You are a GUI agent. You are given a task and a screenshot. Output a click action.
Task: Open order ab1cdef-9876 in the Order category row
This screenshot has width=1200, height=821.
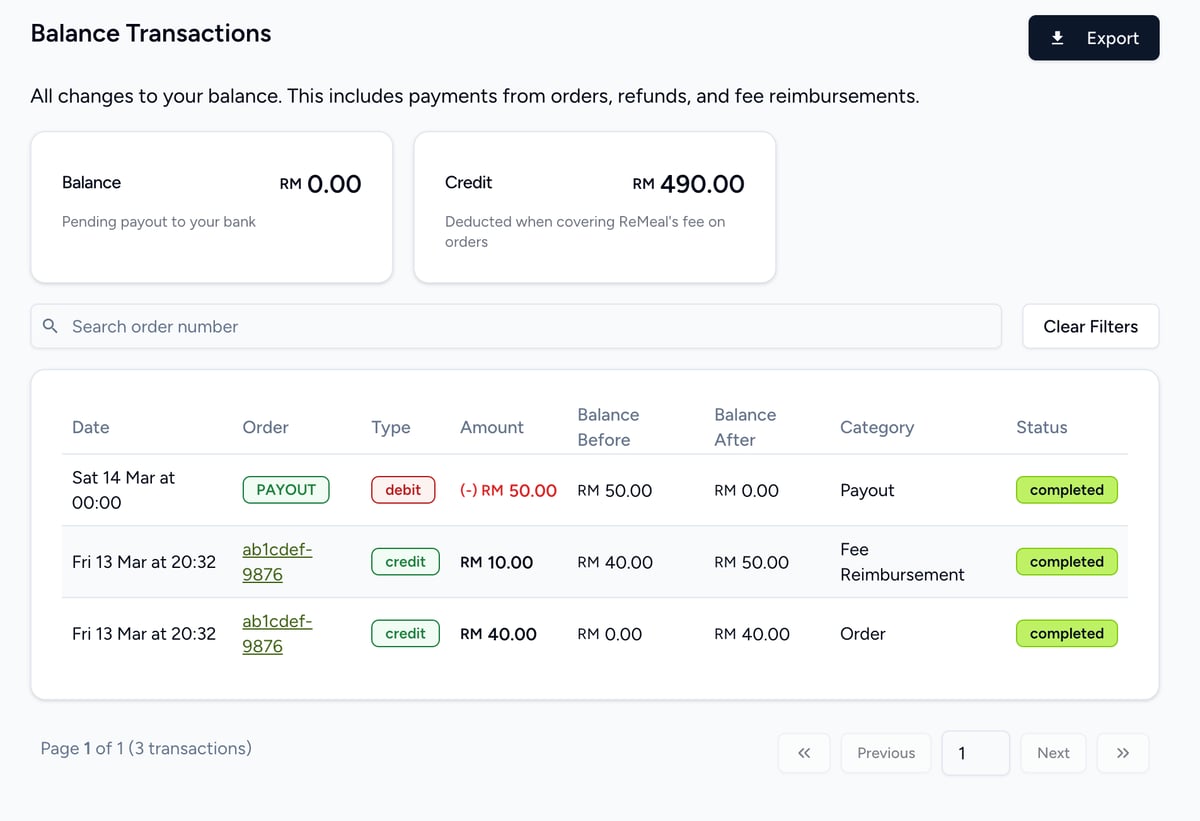pyautogui.click(x=277, y=634)
